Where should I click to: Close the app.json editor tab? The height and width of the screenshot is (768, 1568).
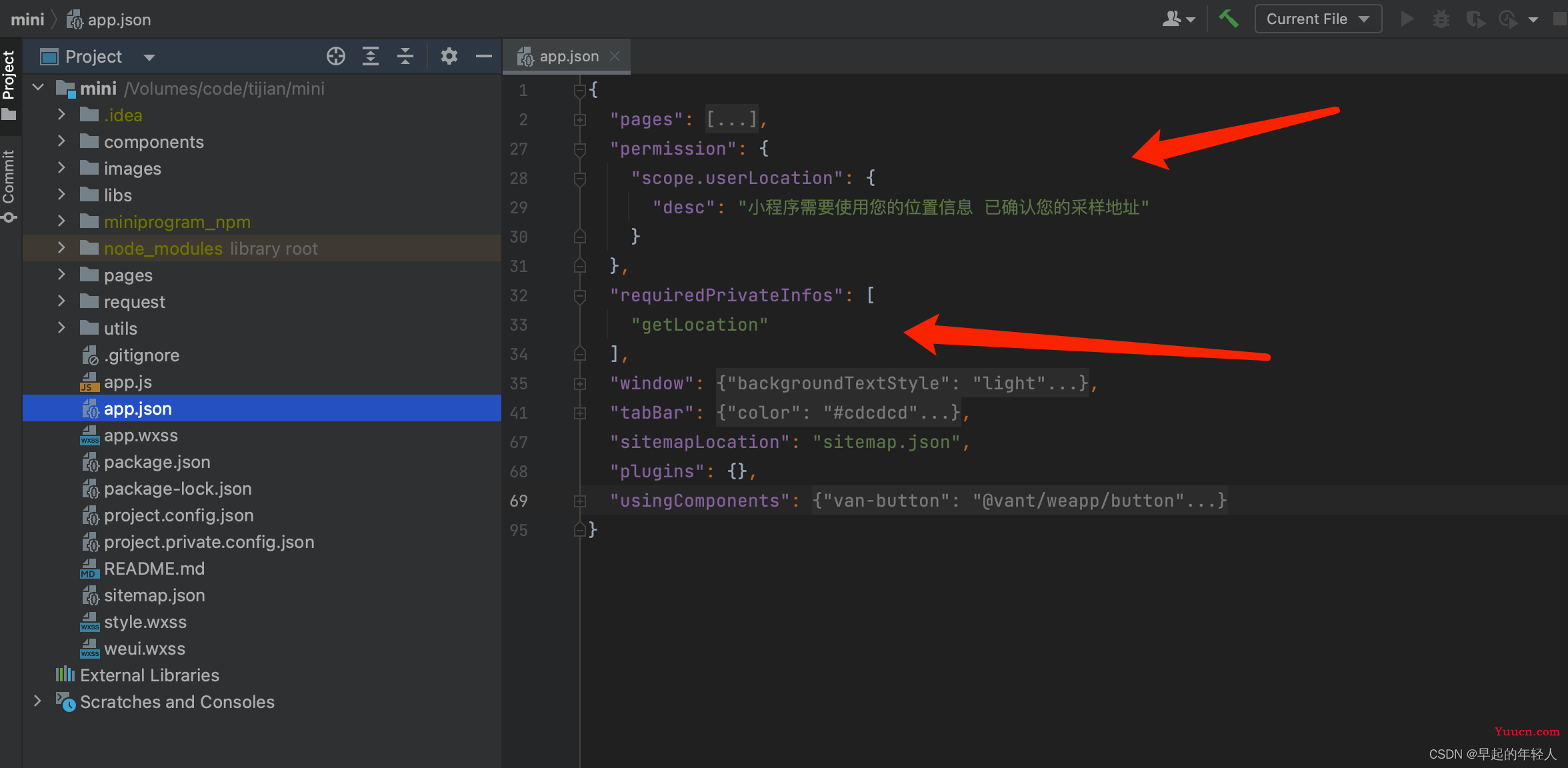point(615,57)
